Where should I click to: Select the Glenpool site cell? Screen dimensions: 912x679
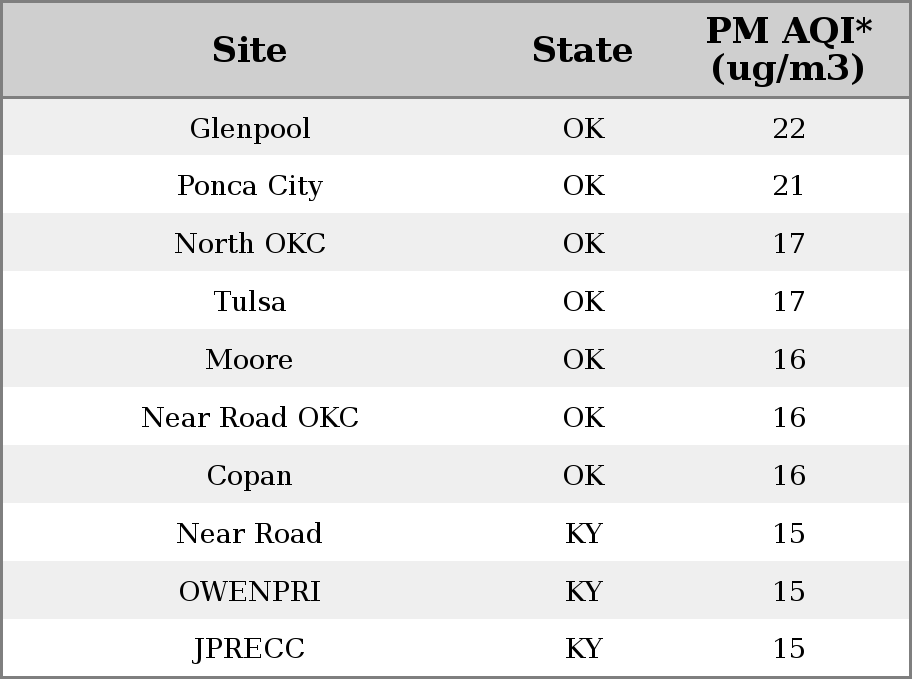(x=250, y=129)
